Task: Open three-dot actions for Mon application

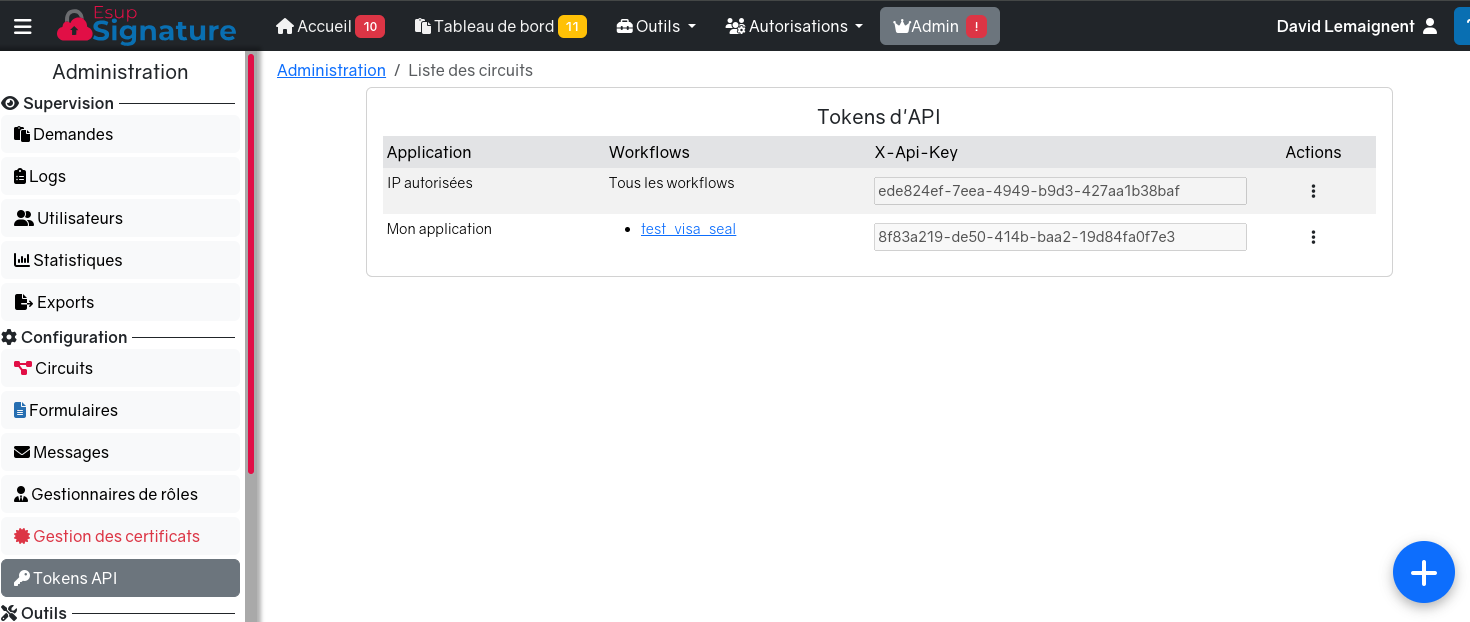Action: point(1313,237)
